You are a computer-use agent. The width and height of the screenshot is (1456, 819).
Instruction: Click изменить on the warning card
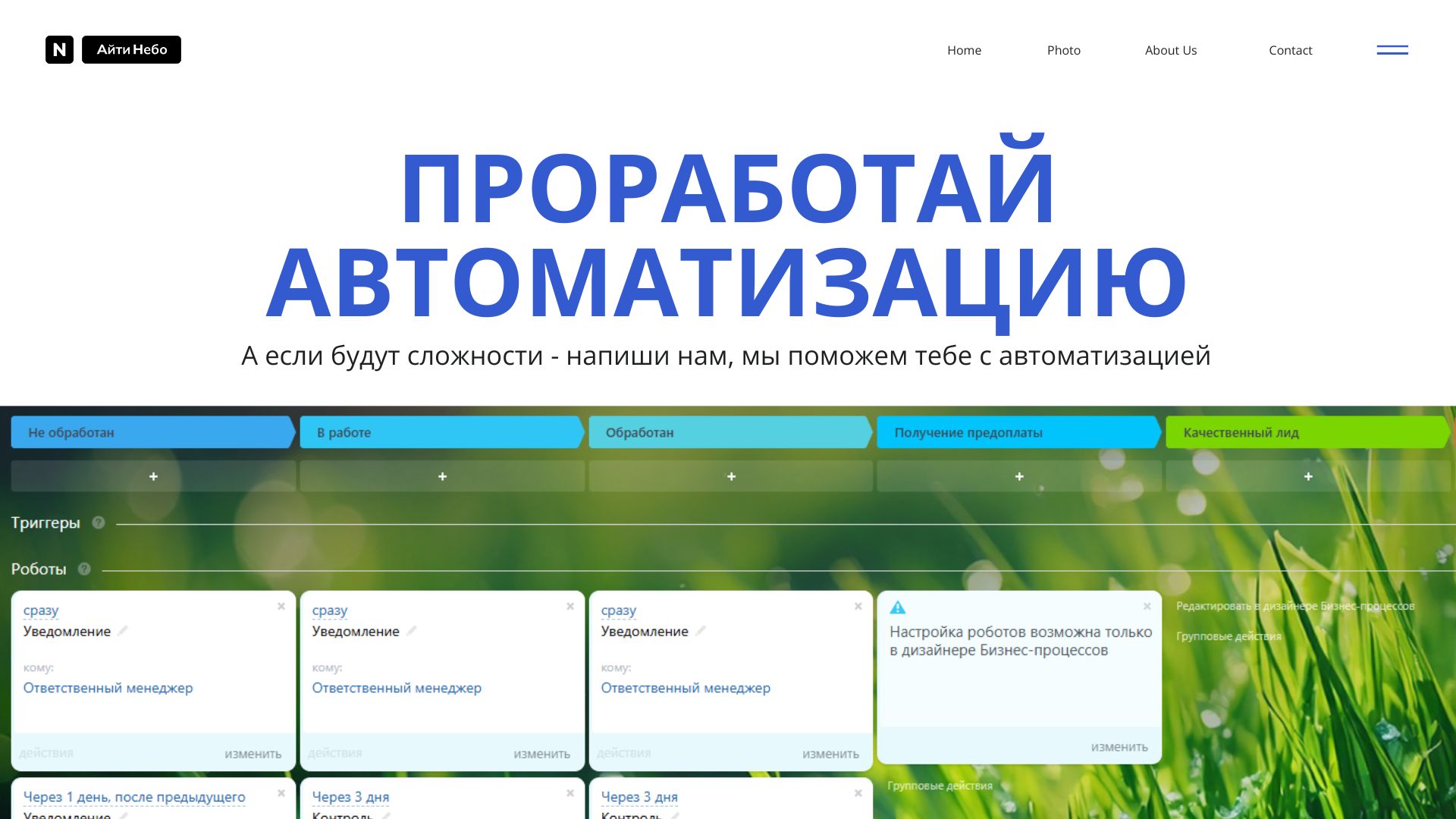[1119, 747]
